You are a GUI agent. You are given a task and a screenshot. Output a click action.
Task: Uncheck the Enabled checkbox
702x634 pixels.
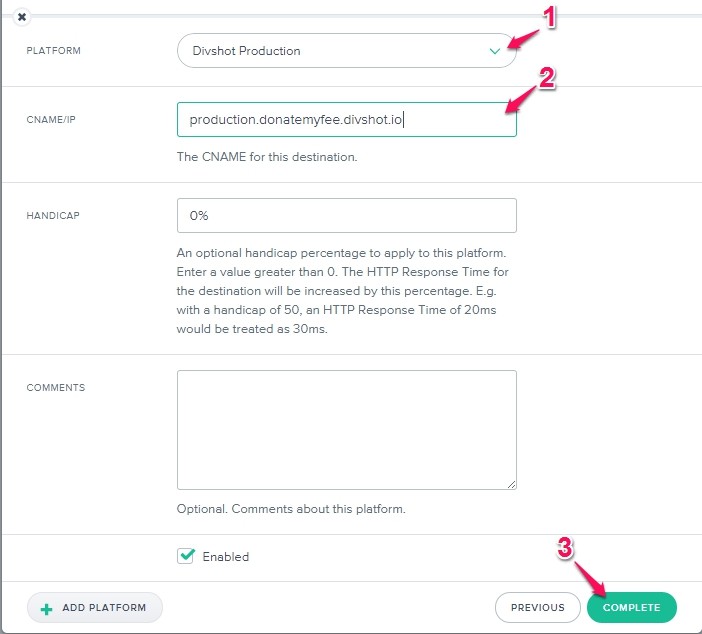pos(186,556)
